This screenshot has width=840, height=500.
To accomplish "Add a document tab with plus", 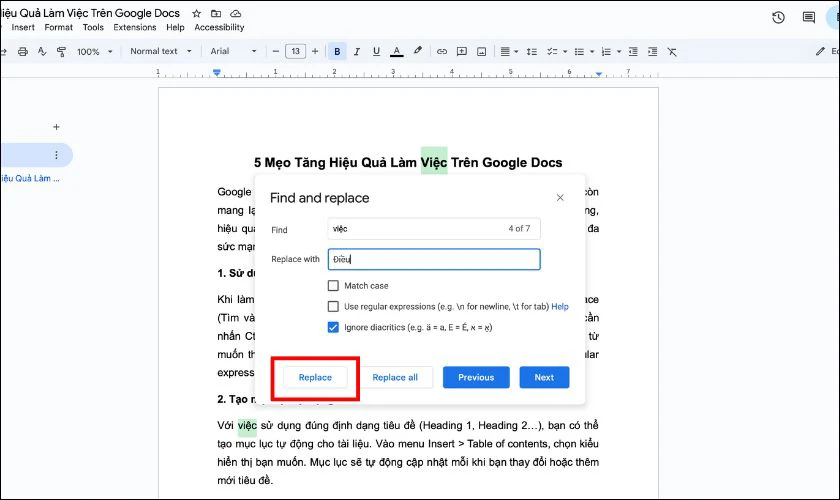I will point(56,127).
